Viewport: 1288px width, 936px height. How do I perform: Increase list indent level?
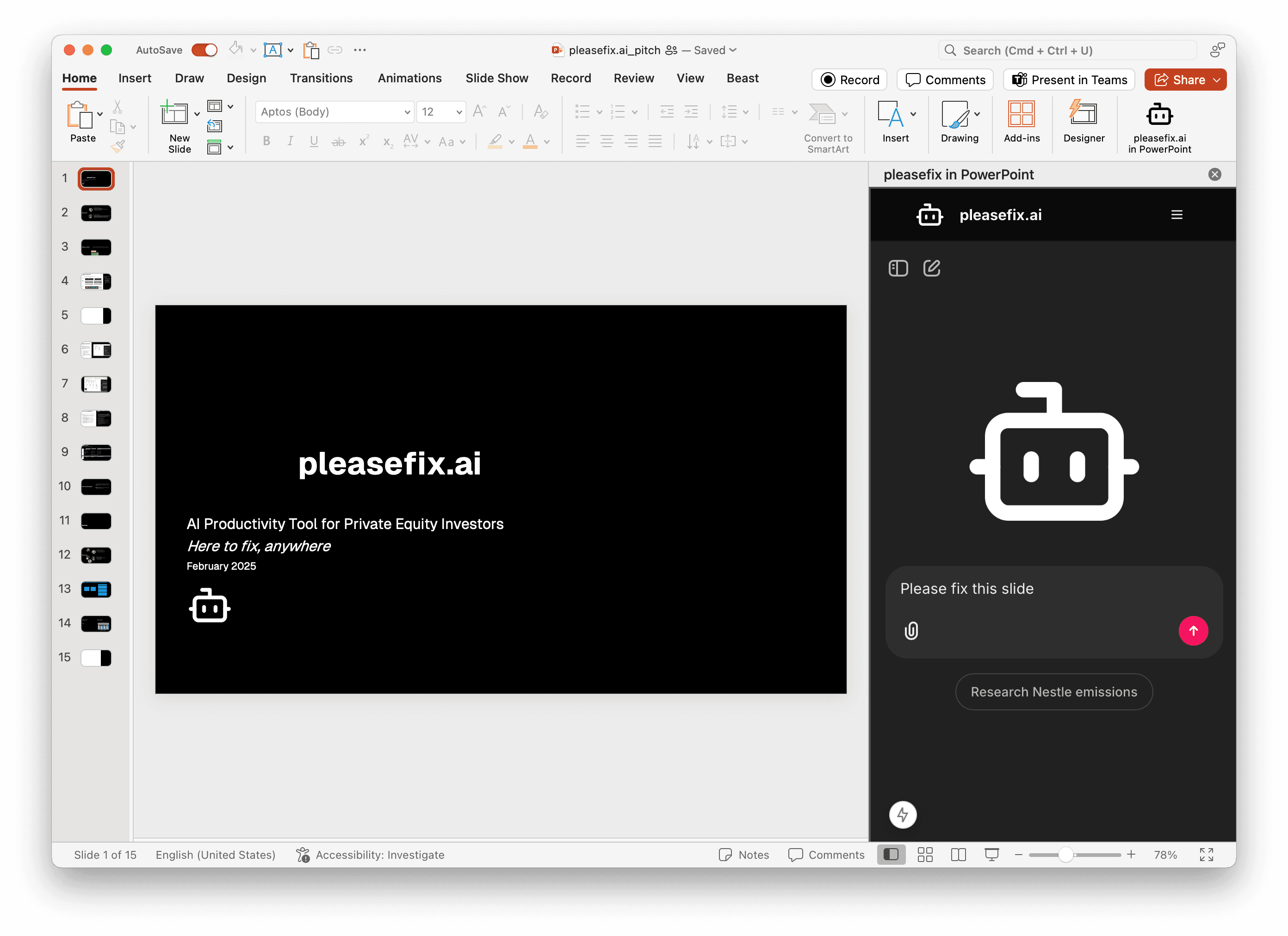691,111
